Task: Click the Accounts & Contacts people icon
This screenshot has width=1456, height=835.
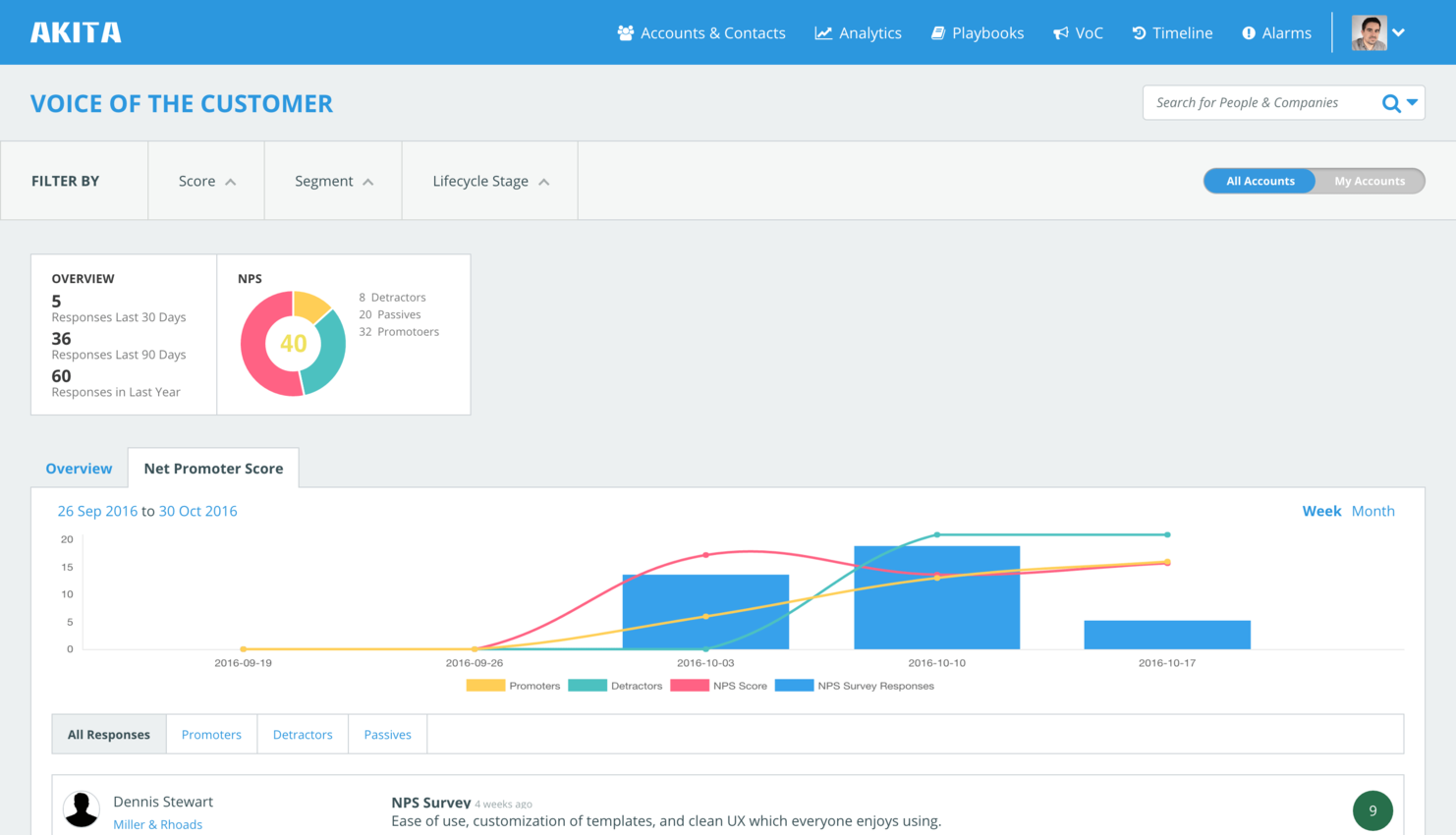Action: pyautogui.click(x=625, y=32)
